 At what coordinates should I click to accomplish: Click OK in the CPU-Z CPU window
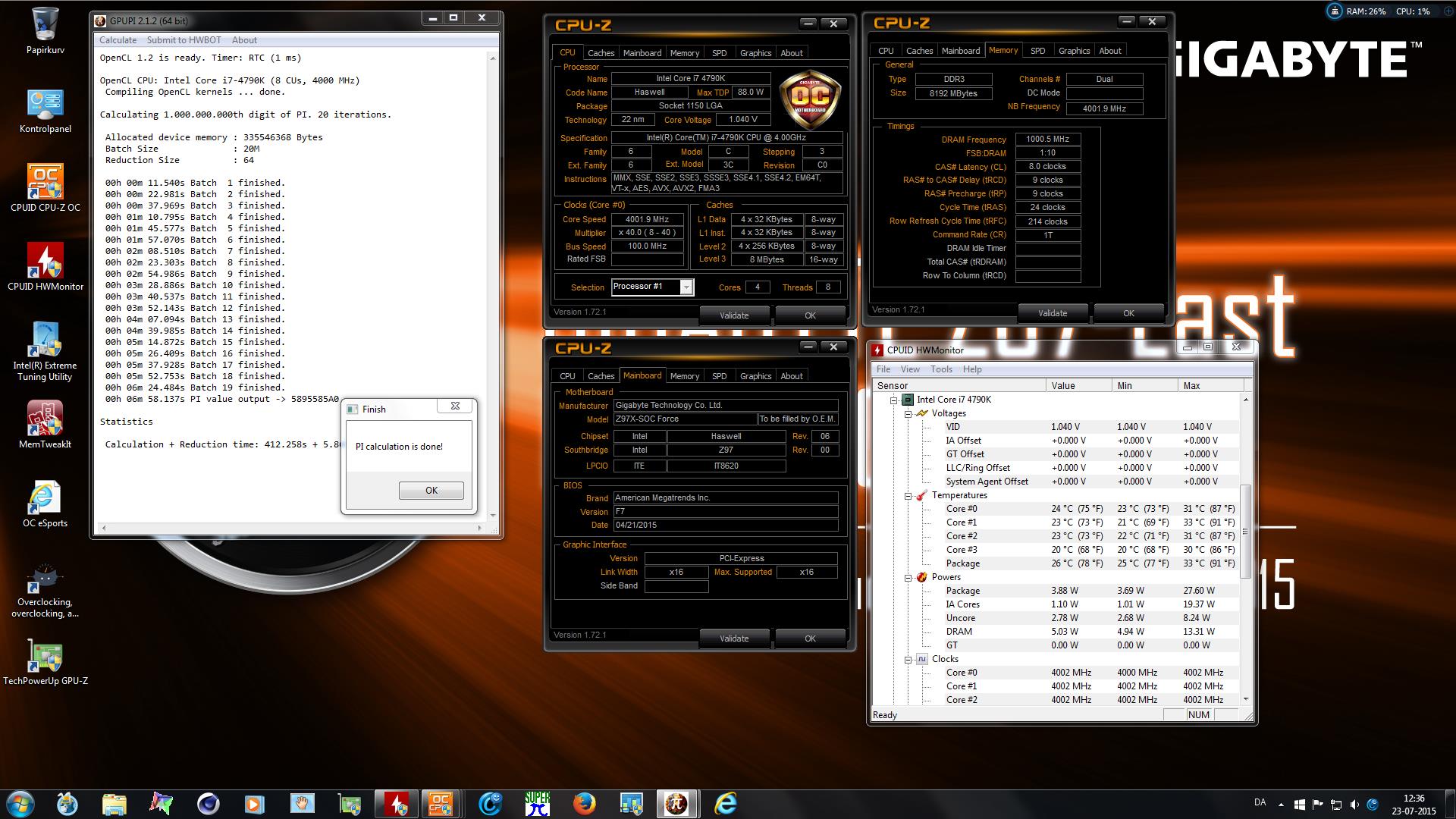[x=810, y=315]
